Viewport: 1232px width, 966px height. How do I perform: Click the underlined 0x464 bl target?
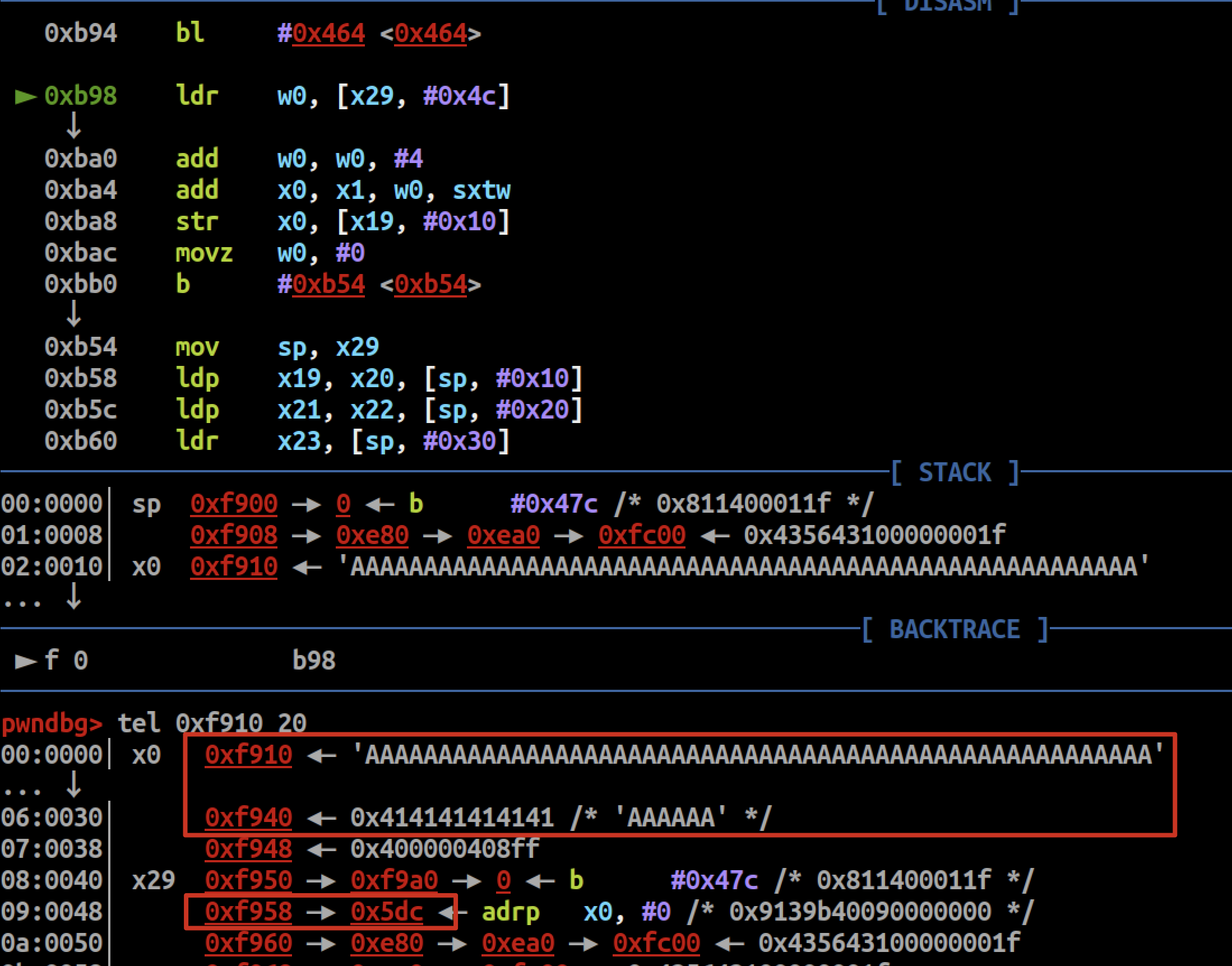tap(328, 34)
